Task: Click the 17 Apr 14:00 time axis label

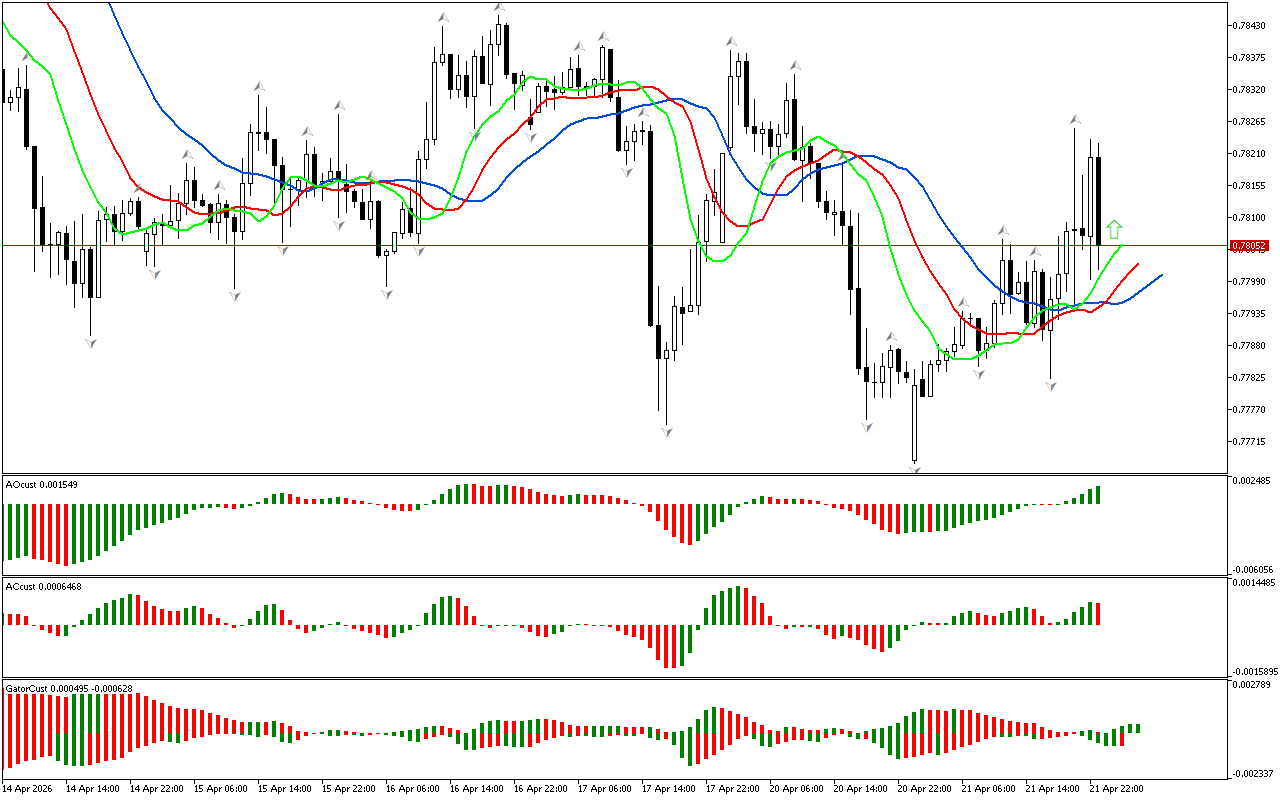Action: click(669, 788)
